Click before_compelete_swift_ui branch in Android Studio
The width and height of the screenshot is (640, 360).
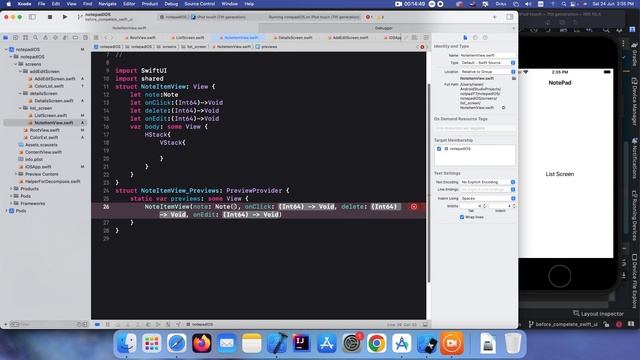[x=564, y=324]
